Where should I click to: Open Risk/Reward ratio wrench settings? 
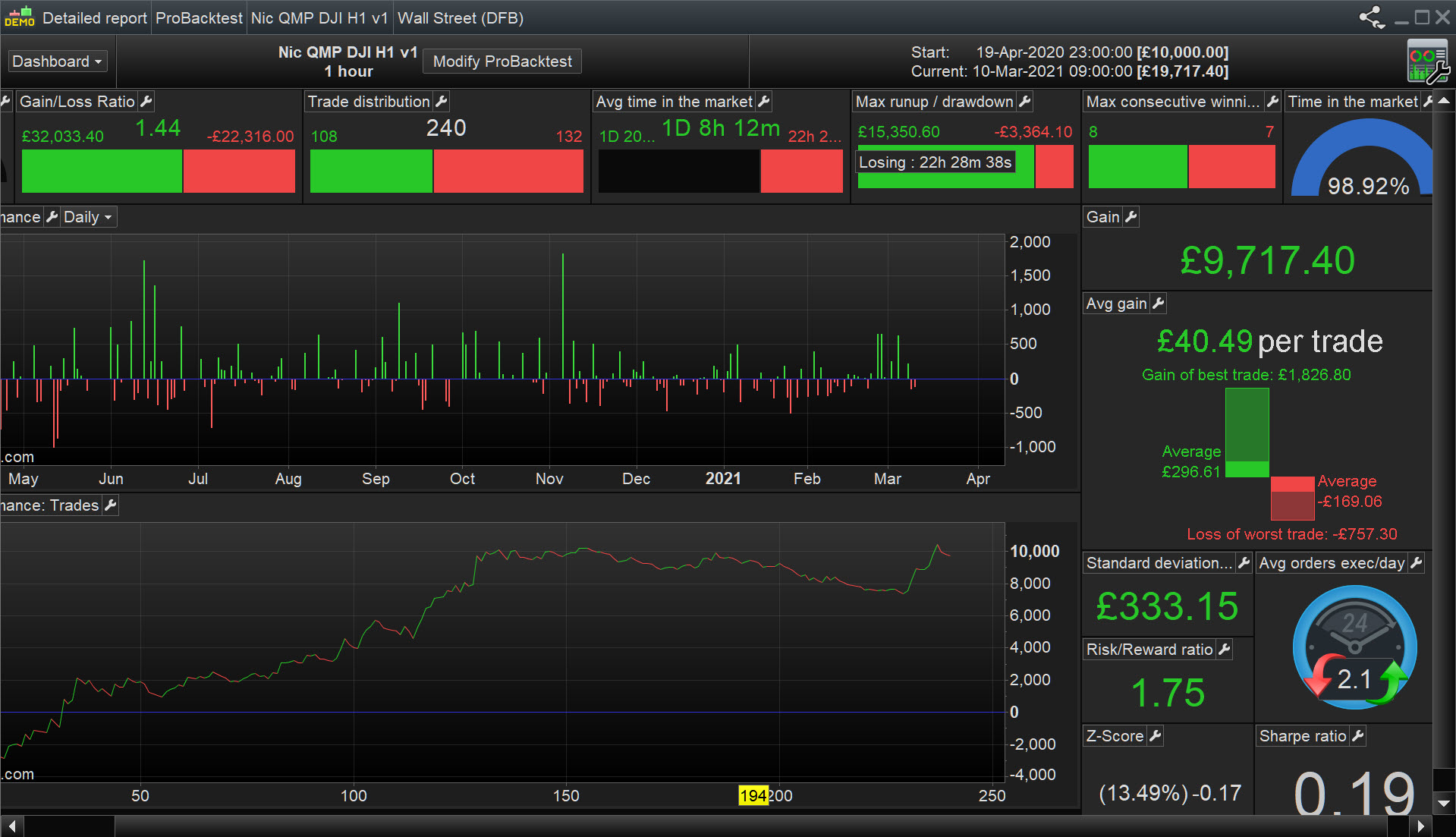1224,650
